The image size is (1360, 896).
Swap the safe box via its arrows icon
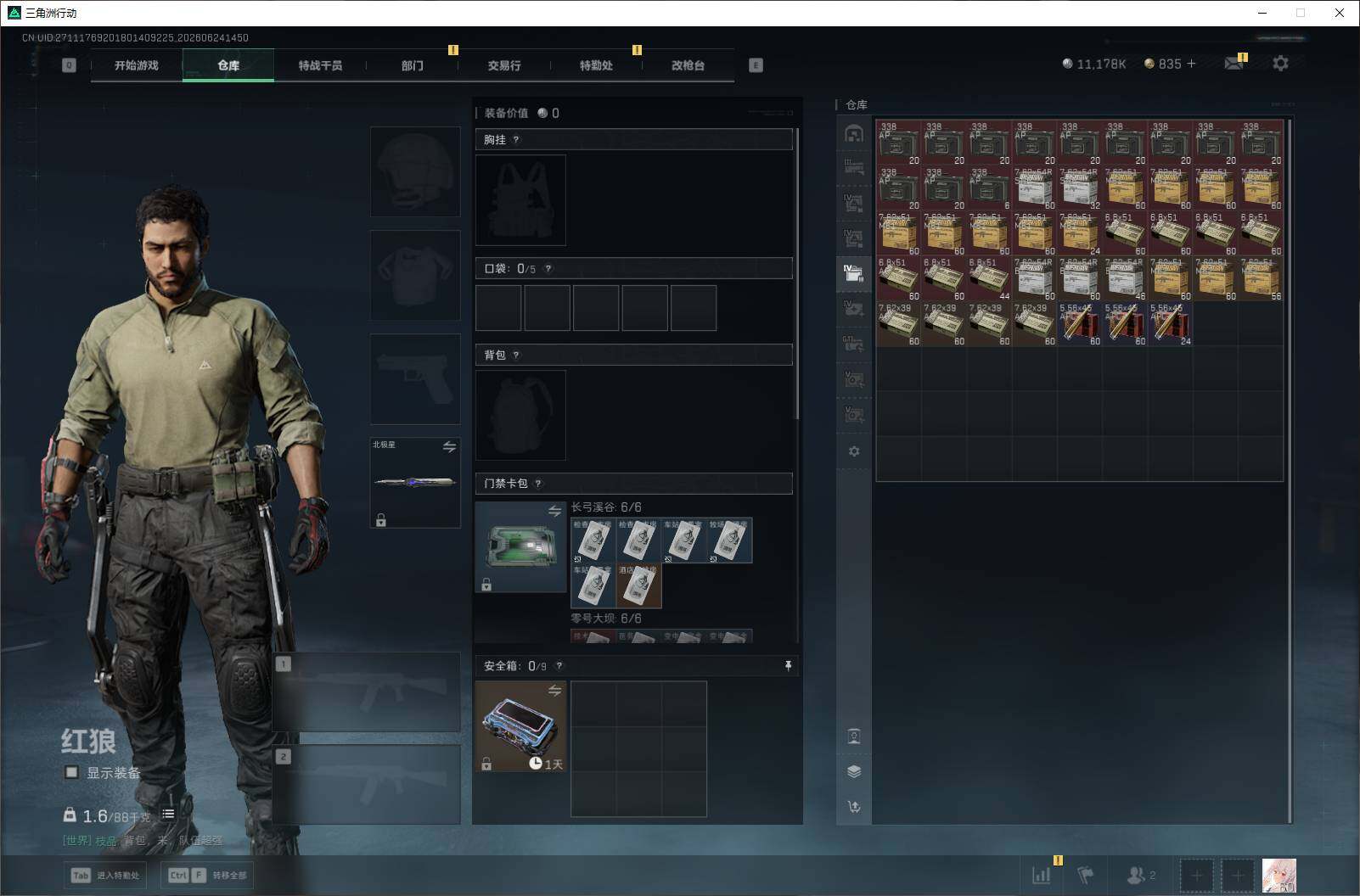554,691
